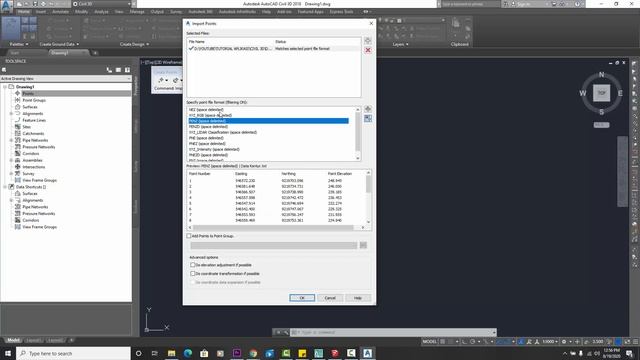Close the Import Points dialog
The width and height of the screenshot is (640, 360).
(x=371, y=23)
